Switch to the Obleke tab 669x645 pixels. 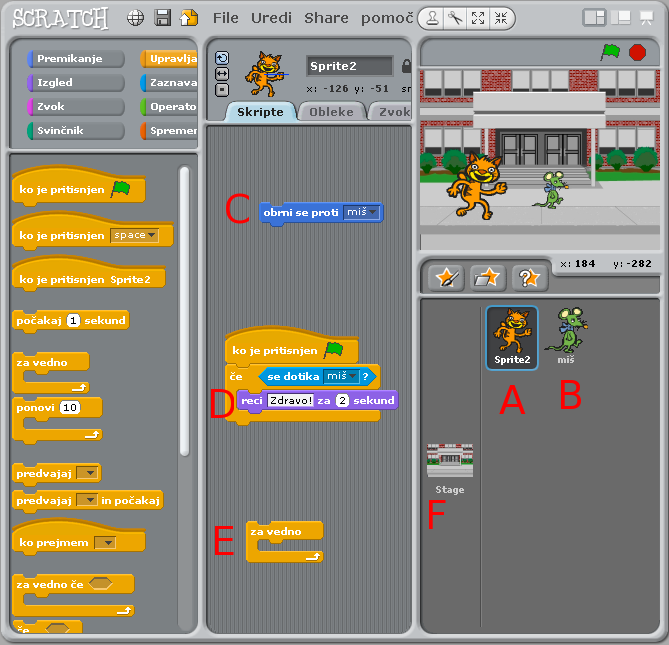331,112
